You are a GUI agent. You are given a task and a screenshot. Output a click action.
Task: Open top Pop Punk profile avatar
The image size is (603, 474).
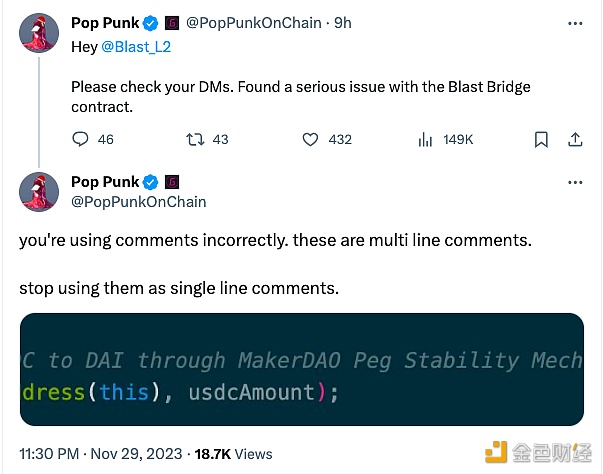(x=39, y=33)
